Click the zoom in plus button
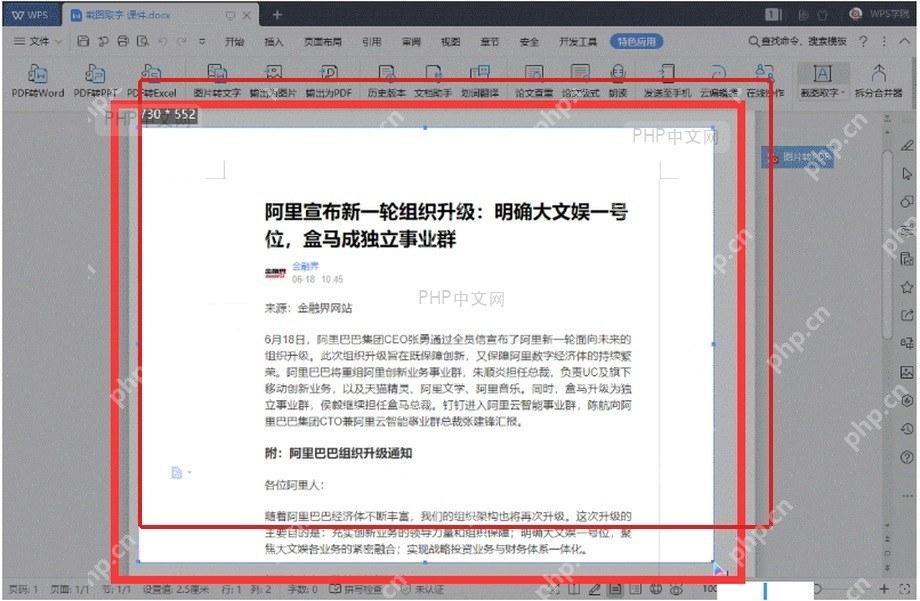The height and width of the screenshot is (601, 920). [x=884, y=588]
